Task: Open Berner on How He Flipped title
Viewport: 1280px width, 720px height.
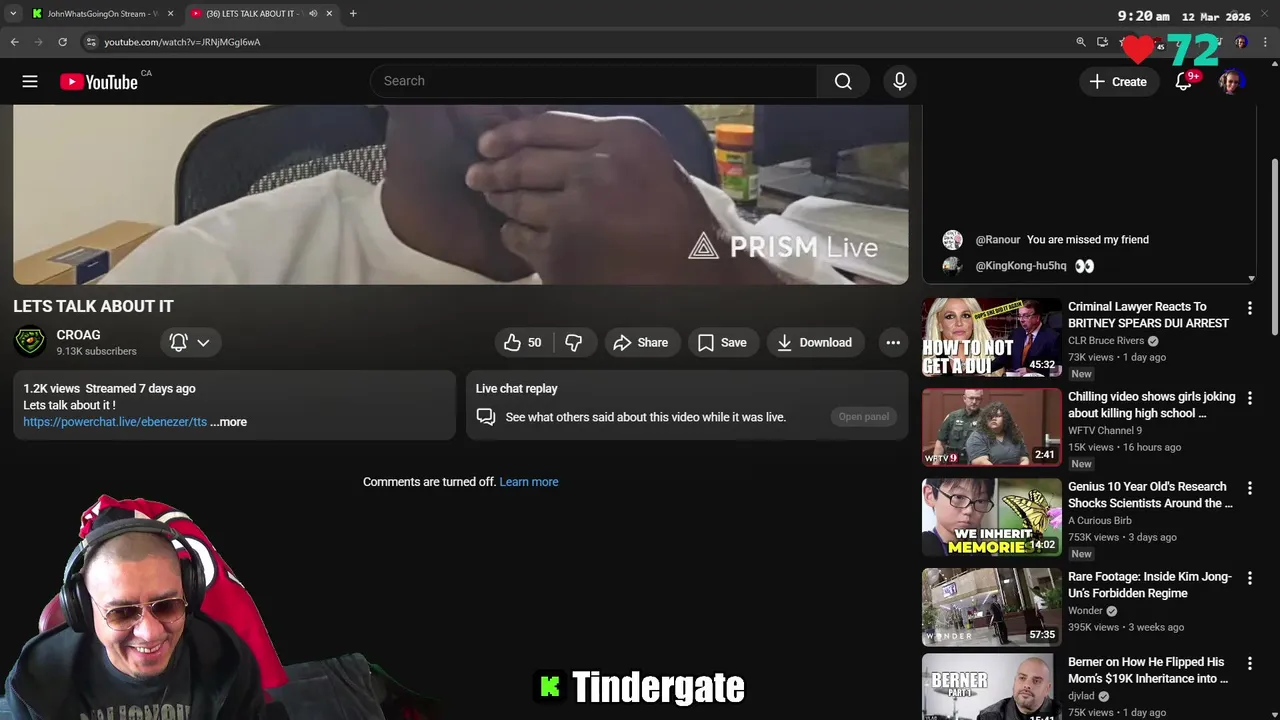Action: (x=1148, y=670)
